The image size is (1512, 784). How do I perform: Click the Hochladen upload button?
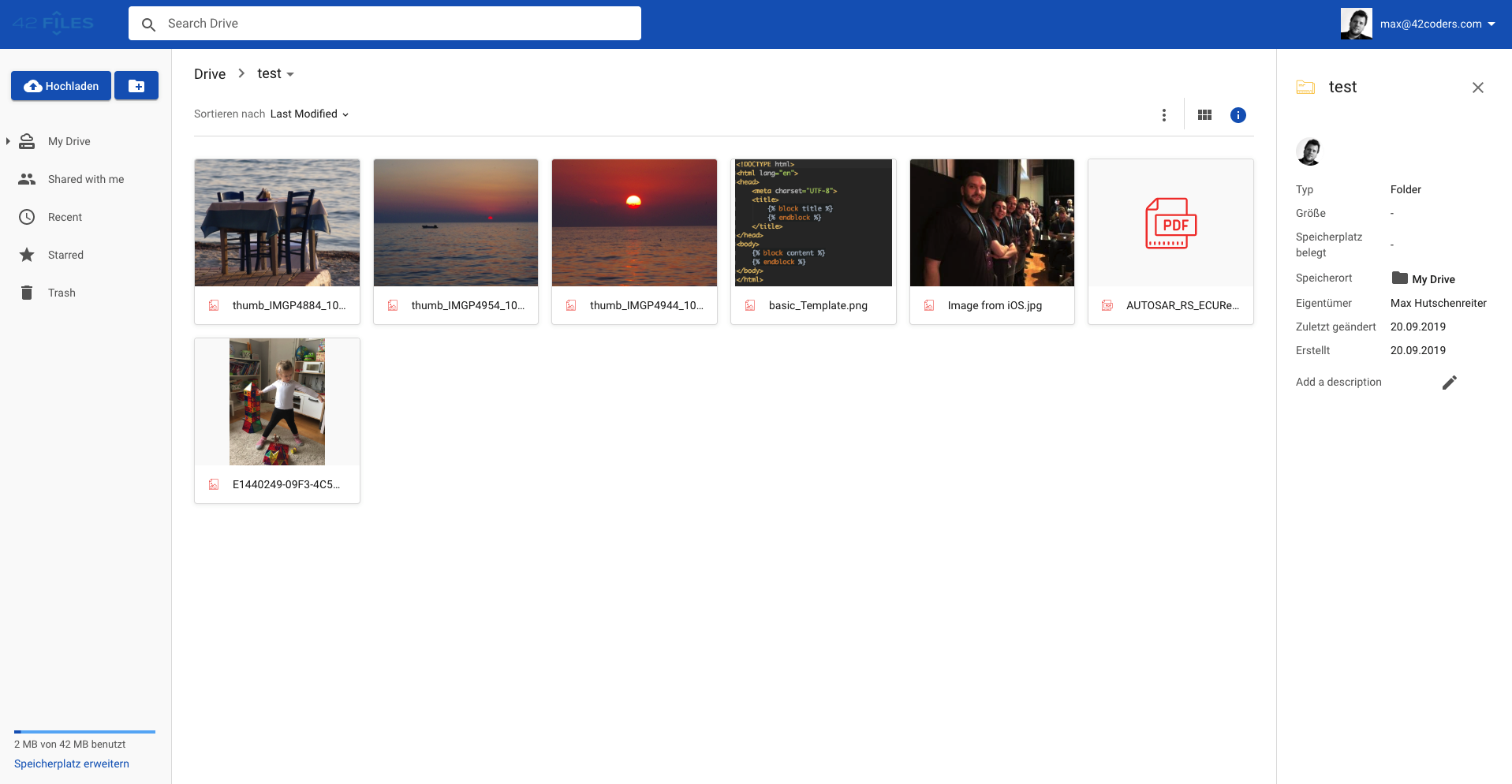[x=61, y=86]
